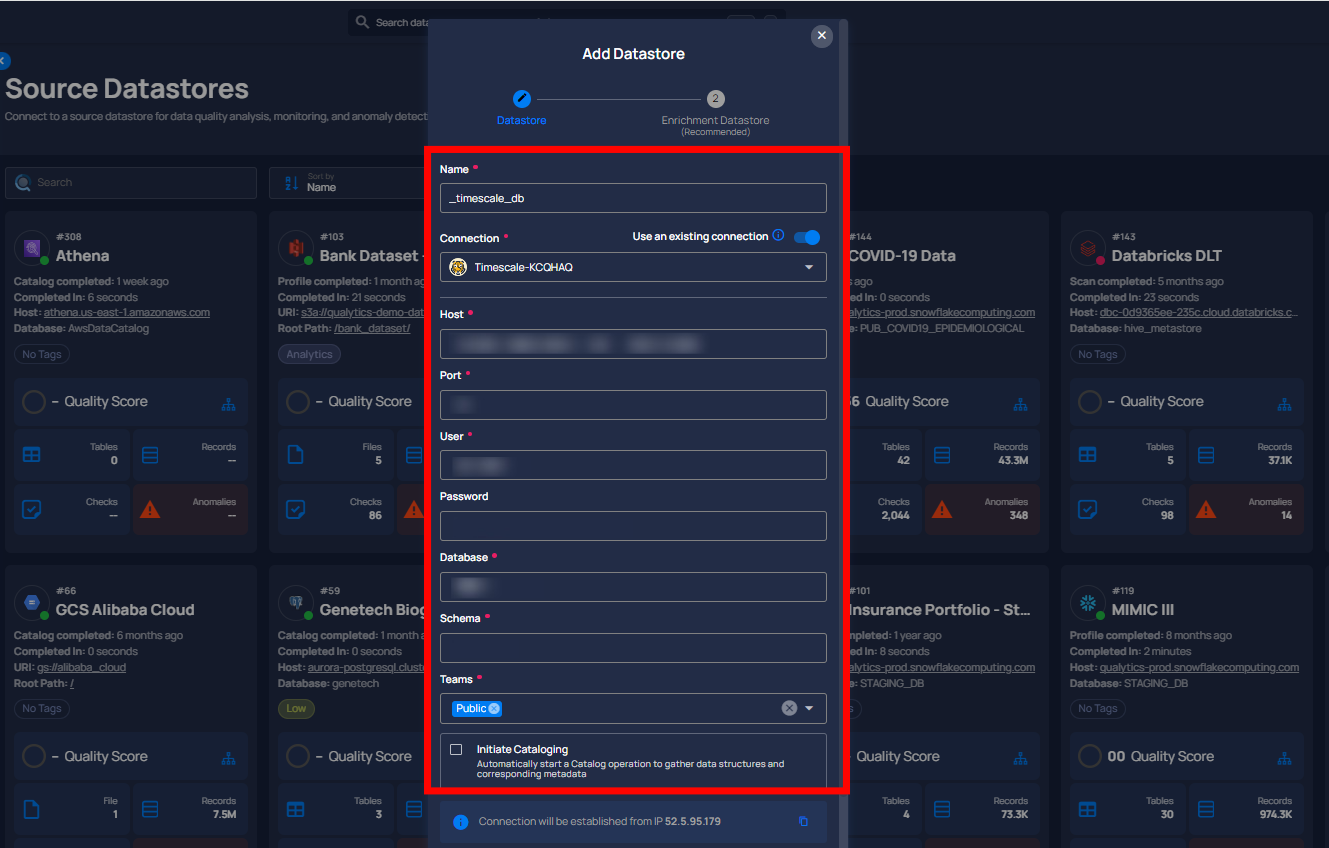The width and height of the screenshot is (1329, 848).
Task: Click the hierarchy icon in Athena's Quality Score
Action: pyautogui.click(x=229, y=404)
